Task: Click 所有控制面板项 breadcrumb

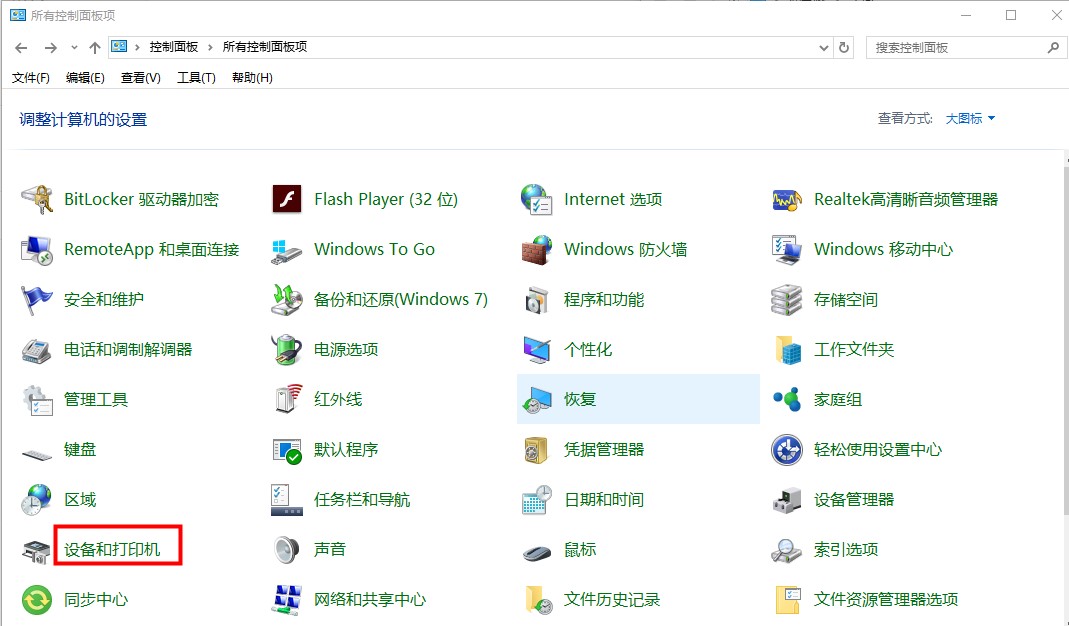Action: point(265,47)
